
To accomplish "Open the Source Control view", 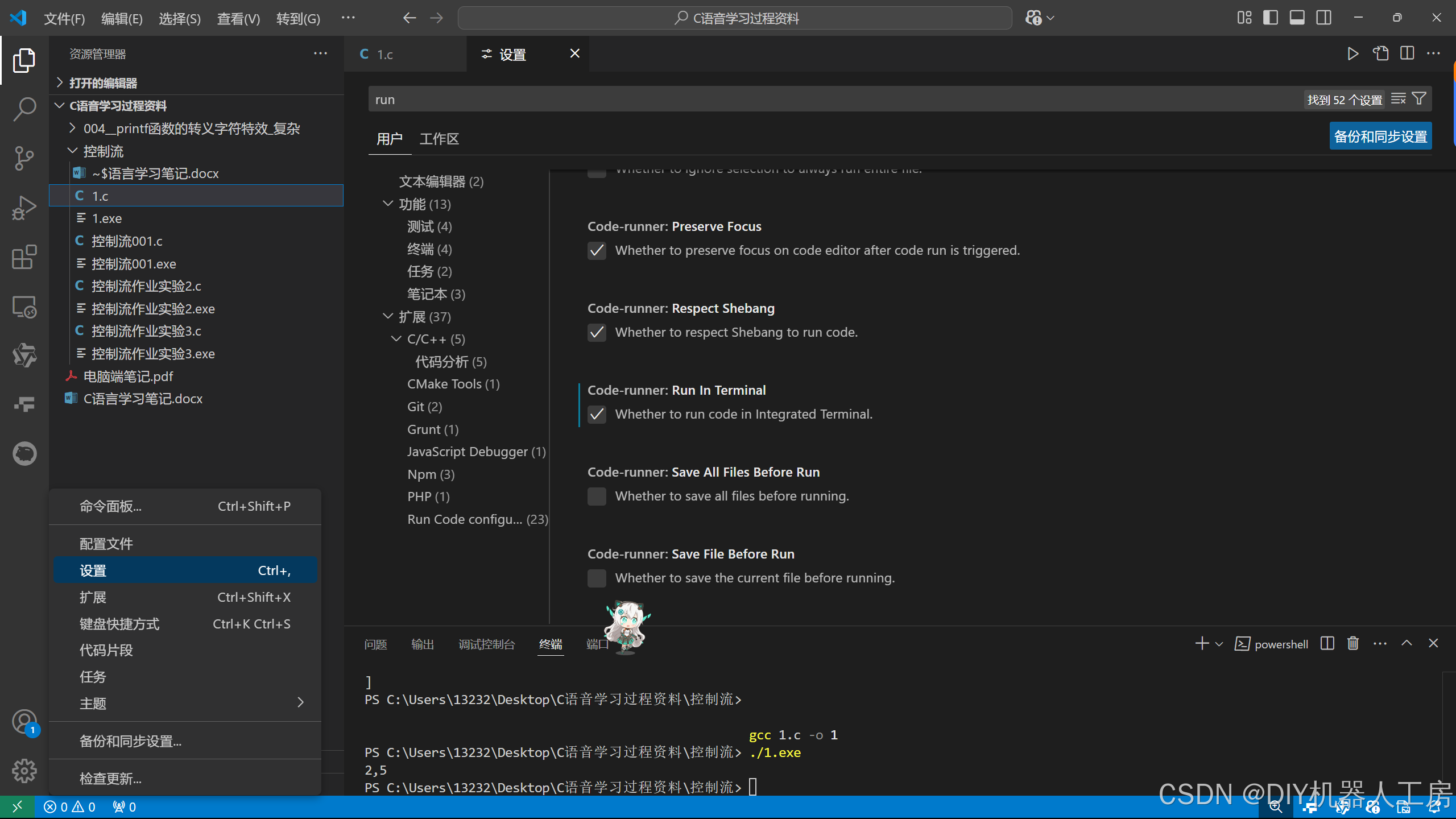I will [24, 158].
